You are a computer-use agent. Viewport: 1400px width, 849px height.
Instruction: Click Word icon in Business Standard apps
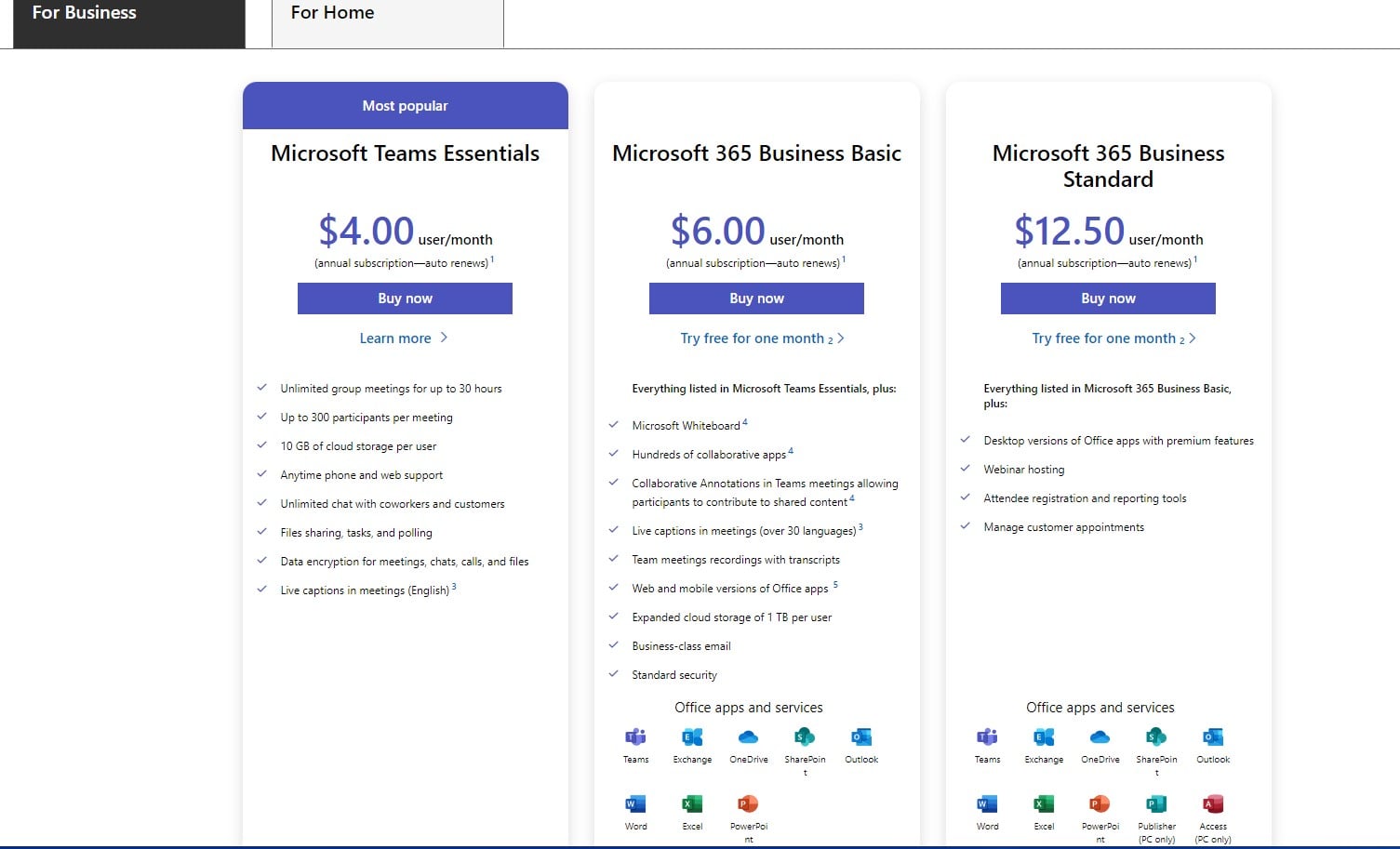(x=988, y=803)
